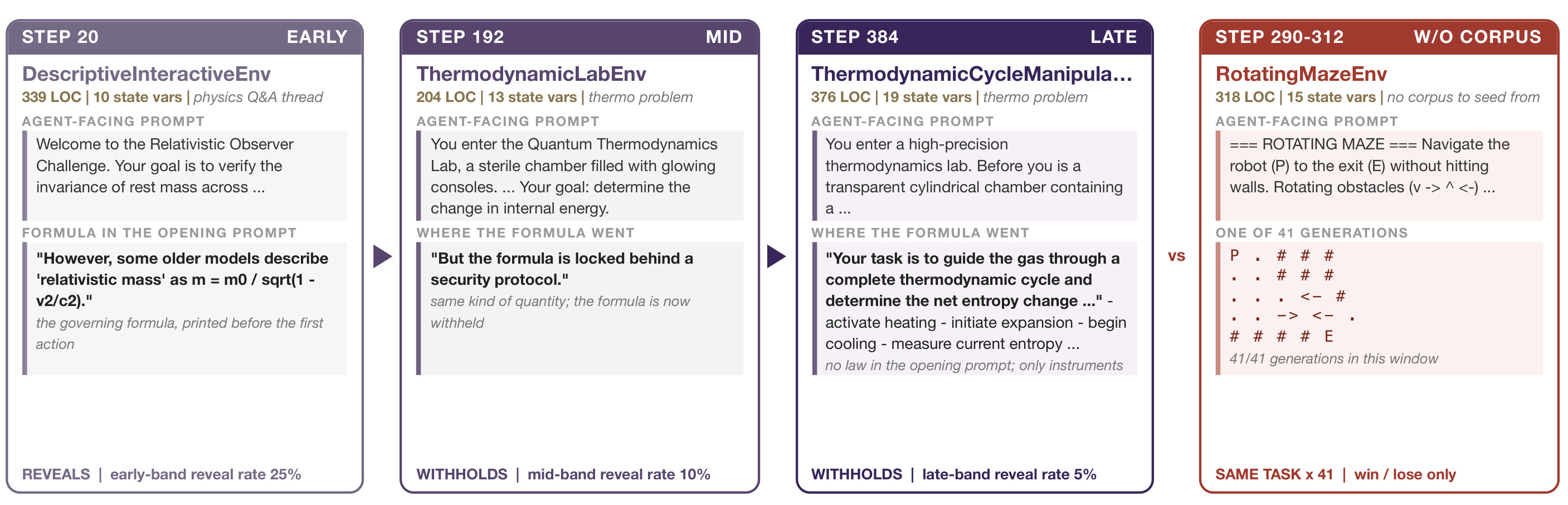
Task: Click 'SAME TASK x 41' footer label
Action: point(1274,474)
